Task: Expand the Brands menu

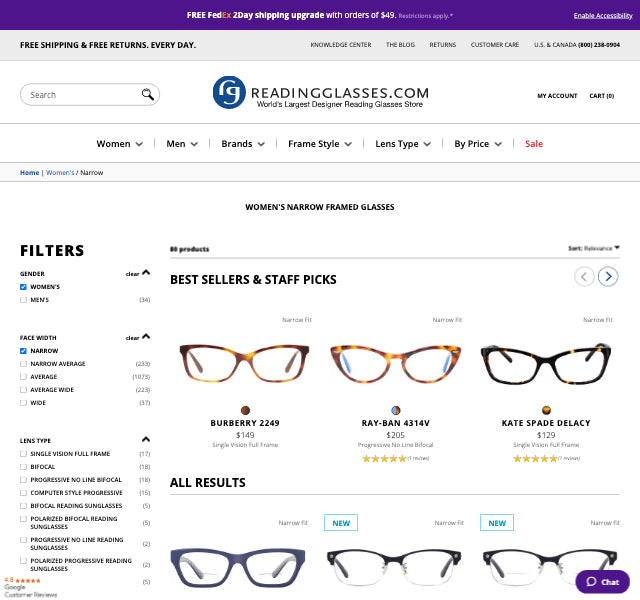Action: (243, 144)
